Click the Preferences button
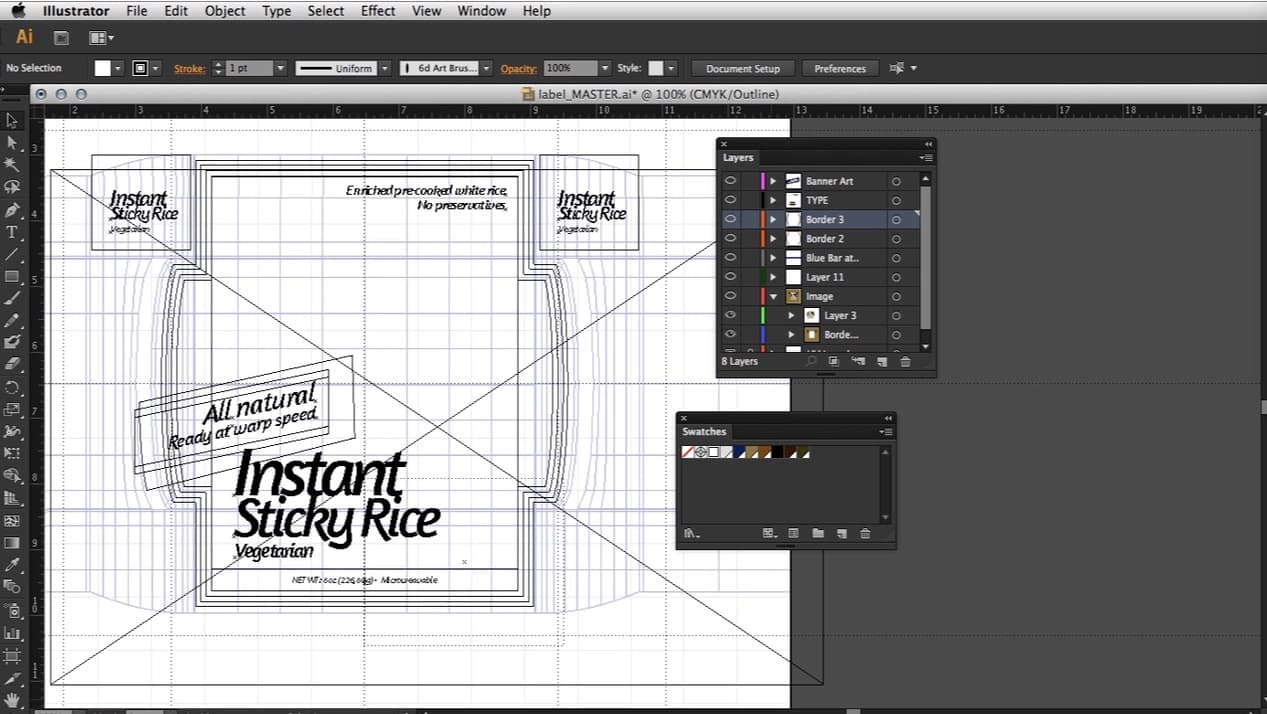The width and height of the screenshot is (1267, 714). (839, 68)
